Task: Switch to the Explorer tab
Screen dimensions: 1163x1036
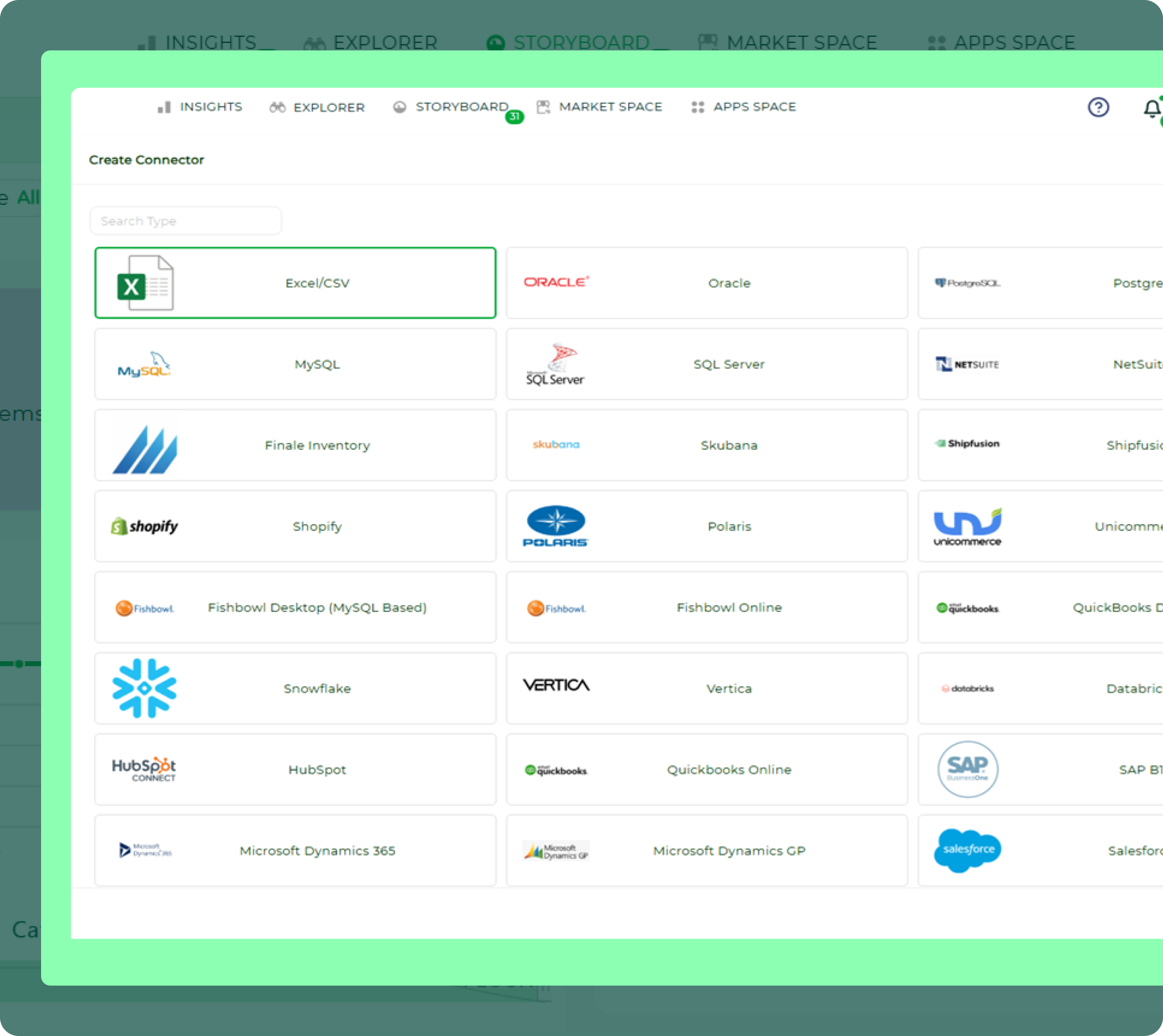Action: click(317, 107)
